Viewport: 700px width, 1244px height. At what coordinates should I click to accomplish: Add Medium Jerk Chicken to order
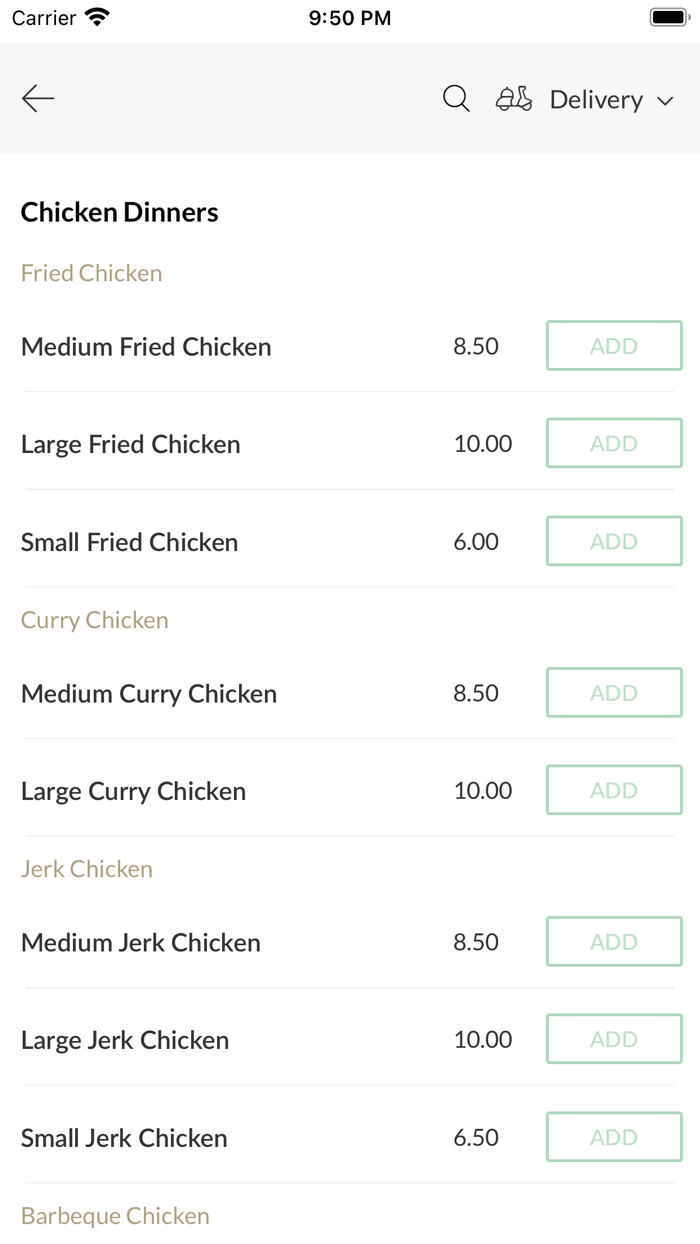click(614, 942)
